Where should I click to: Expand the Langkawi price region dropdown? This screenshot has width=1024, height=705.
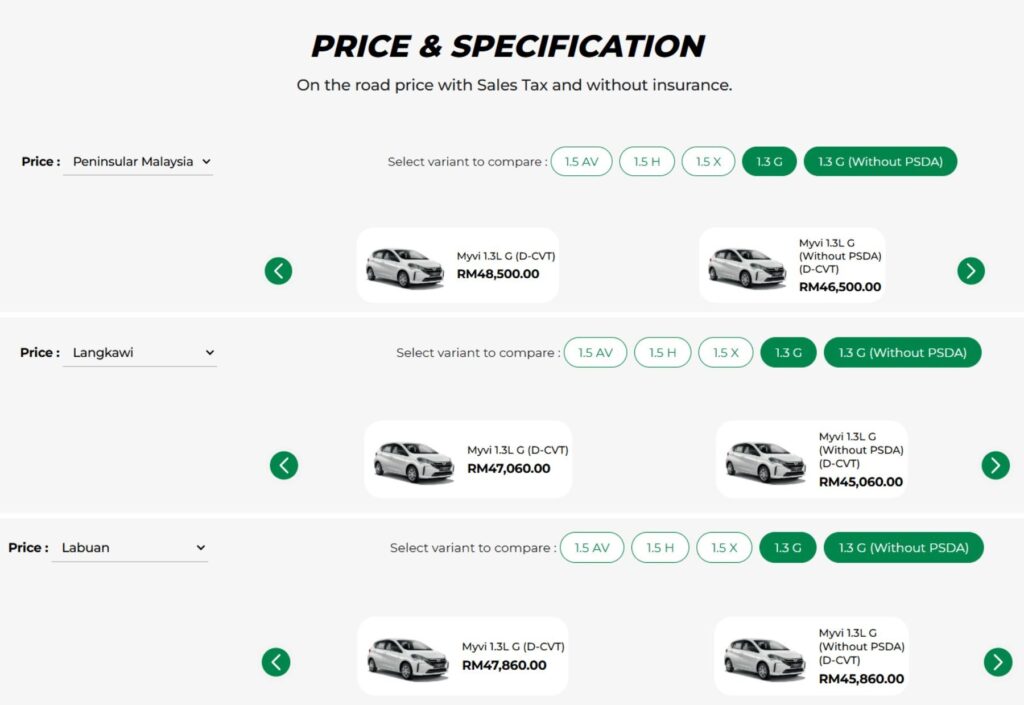pos(140,352)
